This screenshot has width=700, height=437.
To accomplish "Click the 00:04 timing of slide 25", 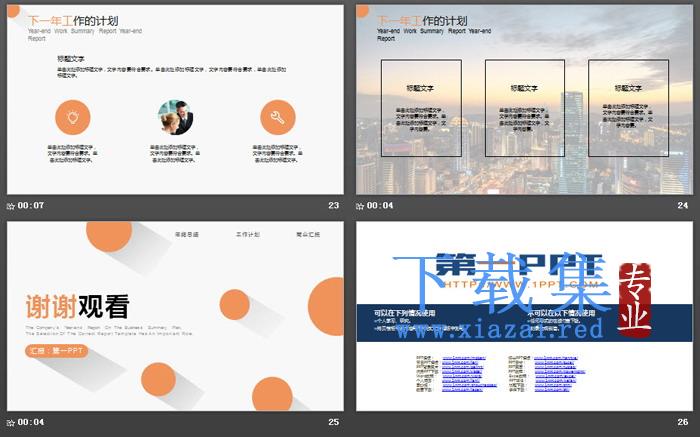I will 31,422.
